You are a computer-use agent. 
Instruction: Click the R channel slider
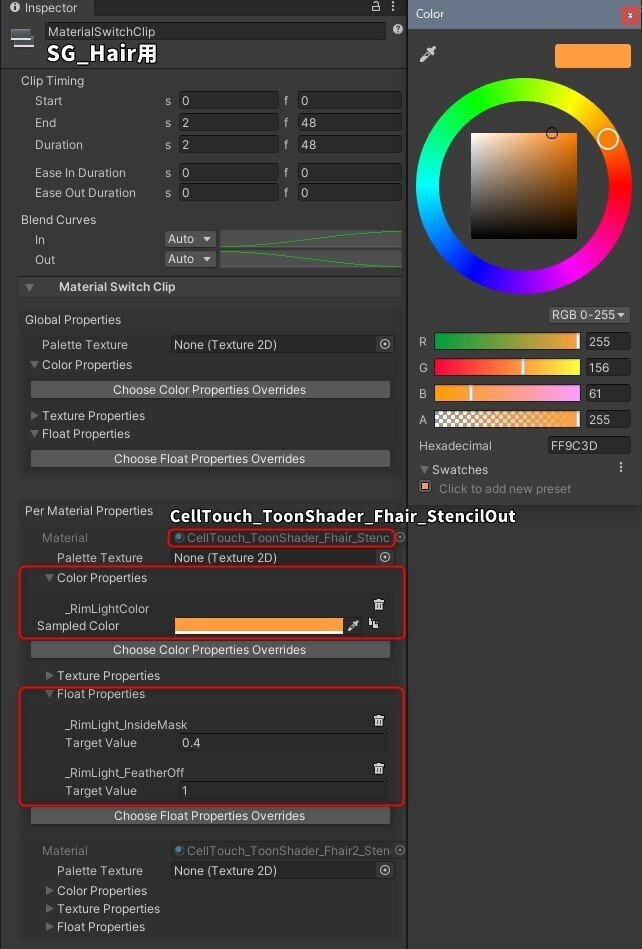[x=507, y=341]
